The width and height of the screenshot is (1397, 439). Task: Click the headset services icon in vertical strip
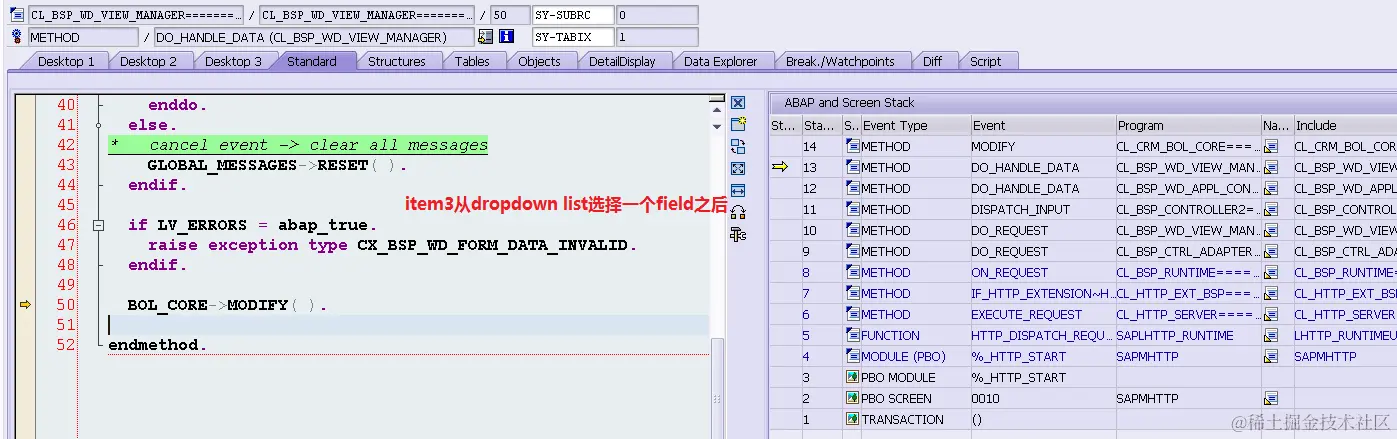point(738,212)
